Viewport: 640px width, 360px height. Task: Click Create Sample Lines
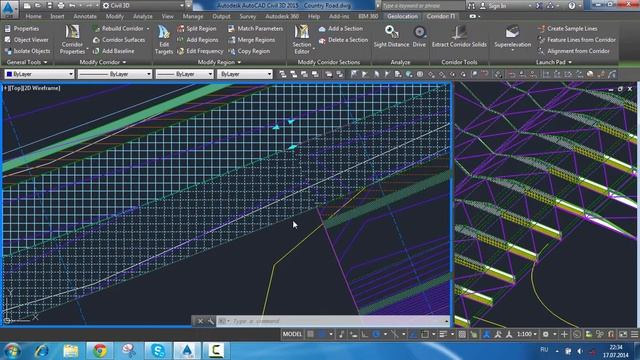click(x=568, y=29)
